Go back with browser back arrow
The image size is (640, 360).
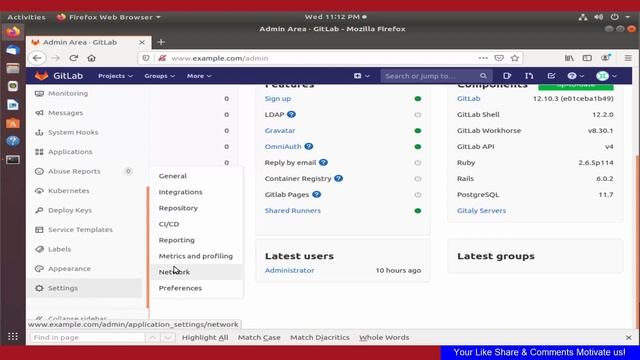pyautogui.click(x=37, y=58)
